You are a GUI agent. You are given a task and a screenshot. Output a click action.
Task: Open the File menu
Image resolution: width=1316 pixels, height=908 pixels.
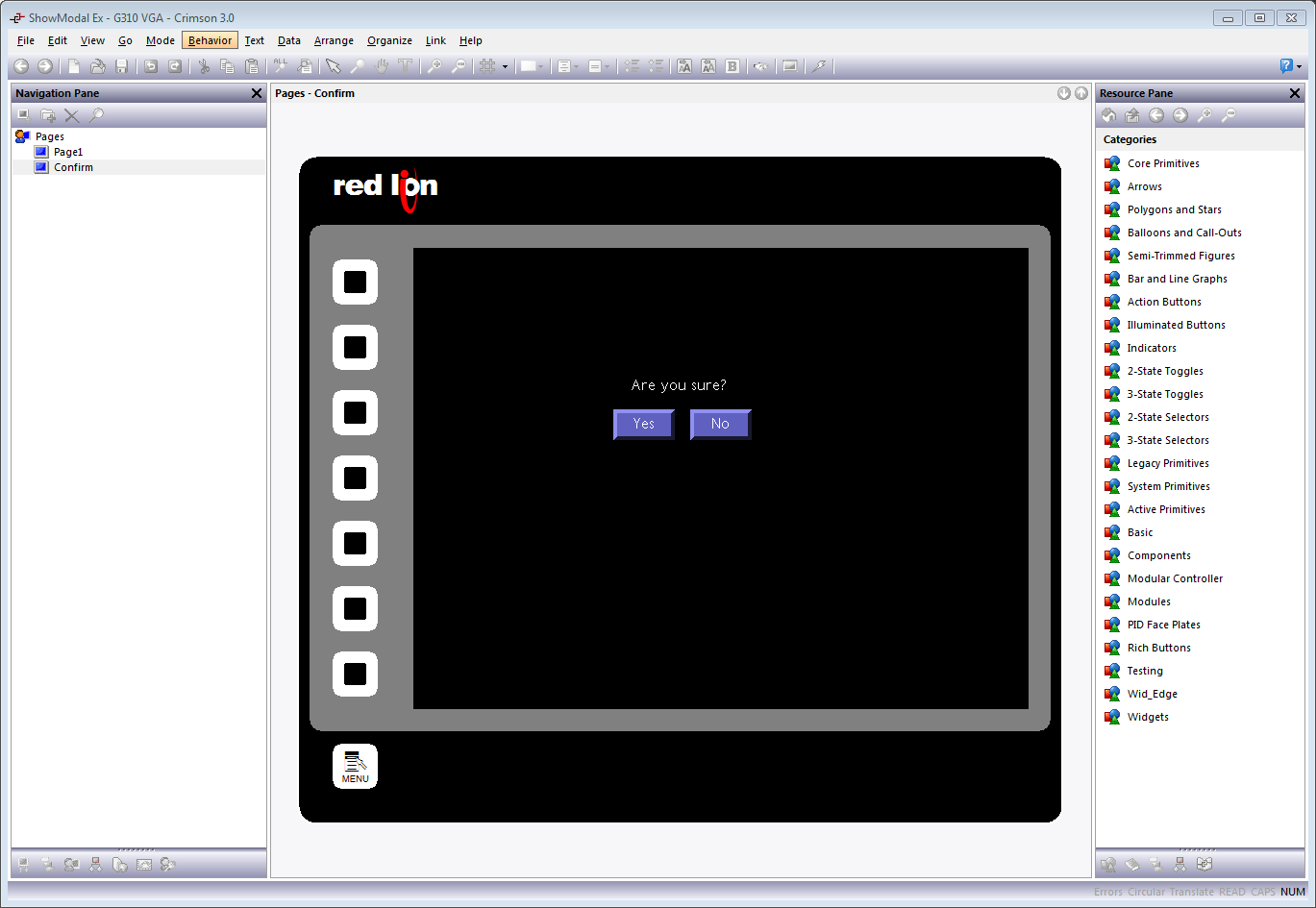(26, 40)
